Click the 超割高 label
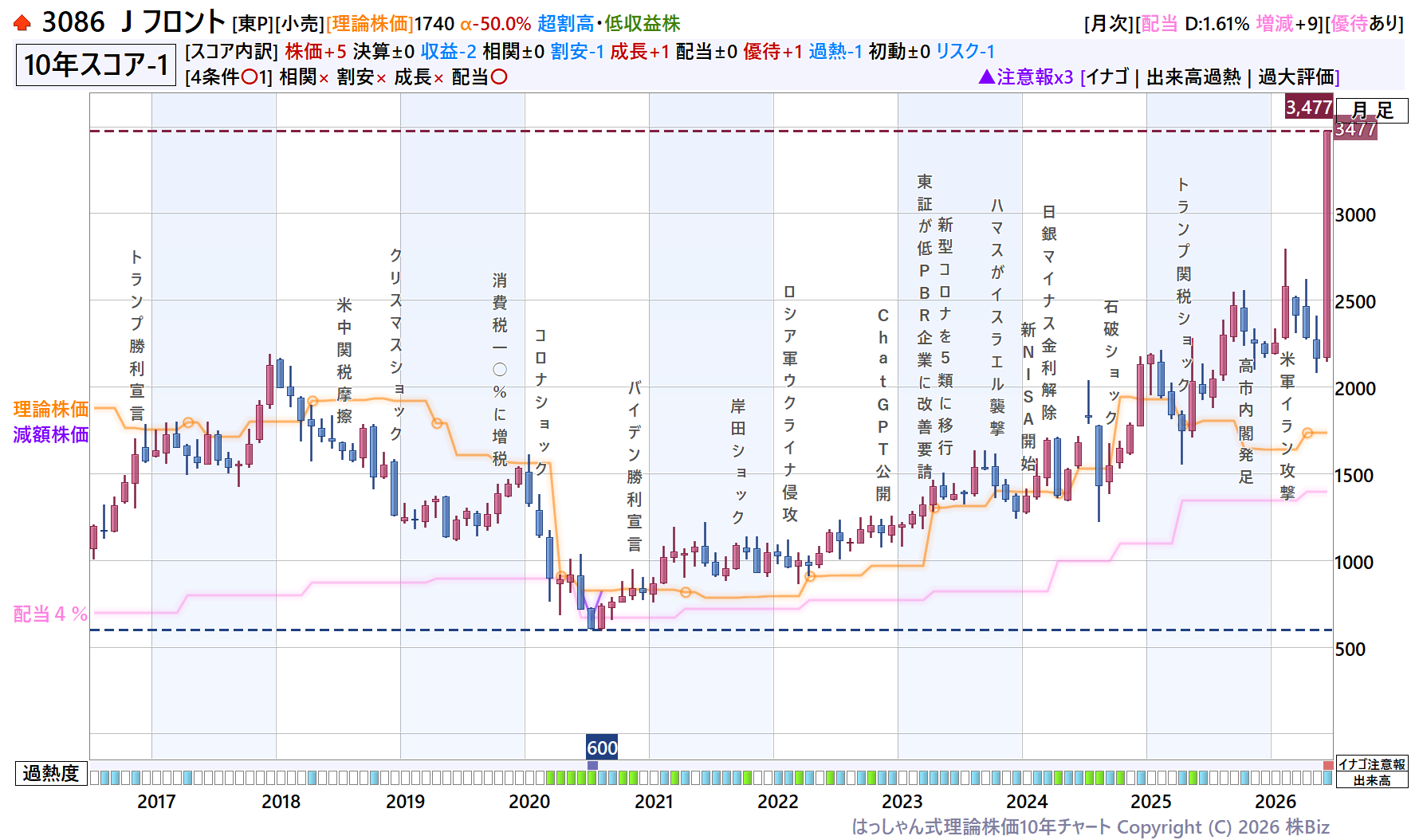Viewport: 1419px width, 840px height. coord(565,24)
